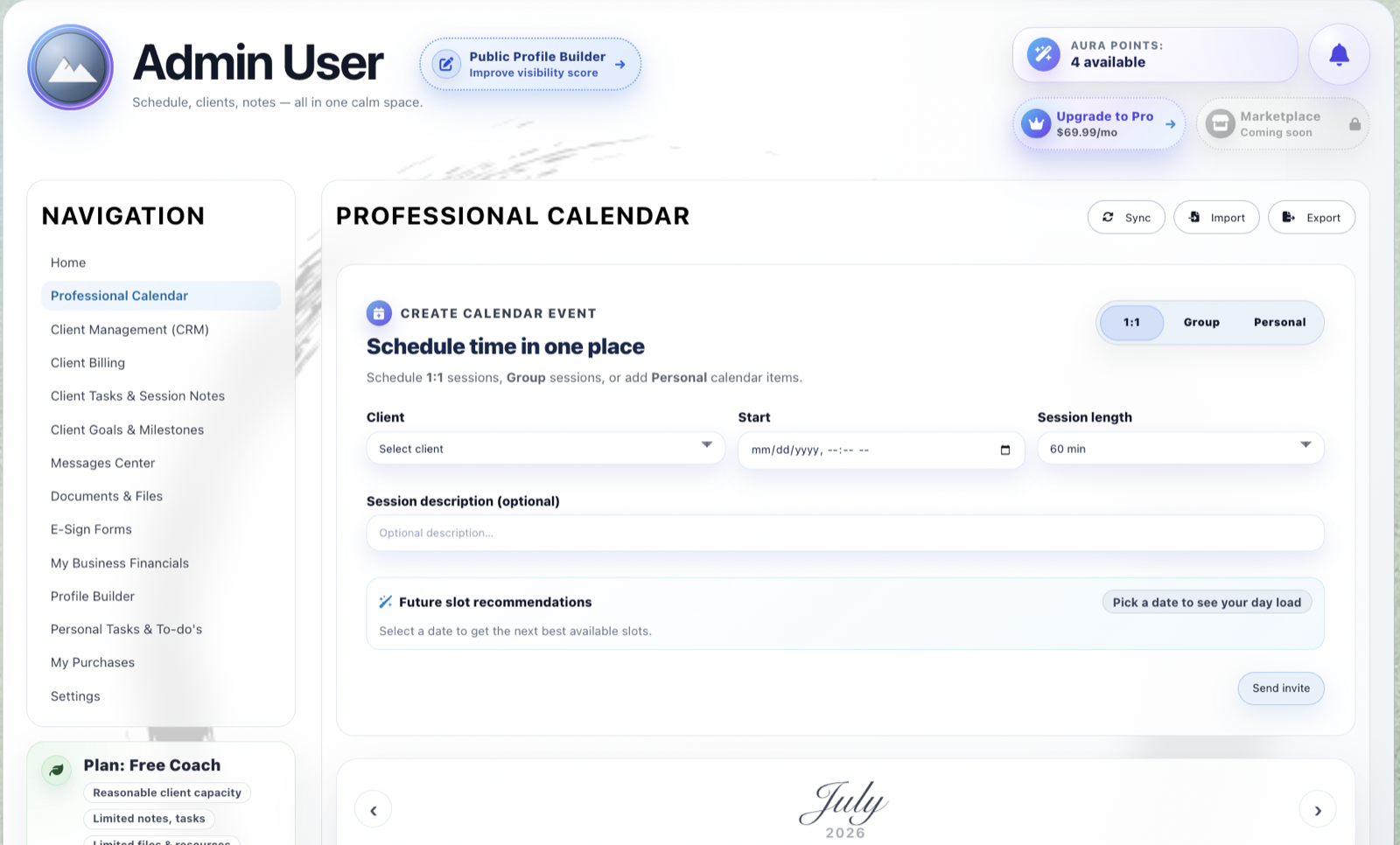Open the Session length dropdown
This screenshot has height=845, width=1400.
pos(1180,449)
